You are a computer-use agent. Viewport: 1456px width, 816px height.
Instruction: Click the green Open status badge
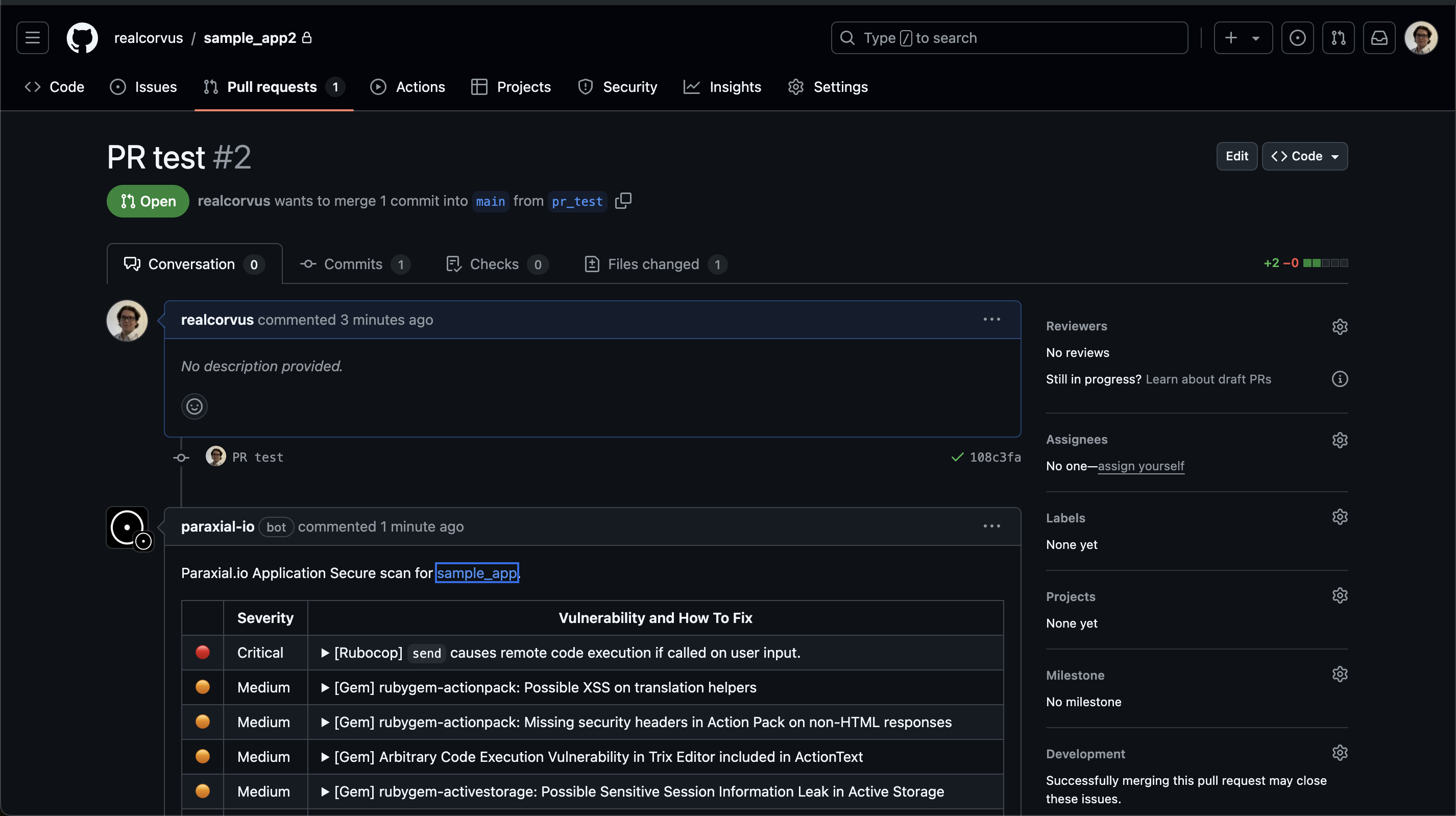pyautogui.click(x=148, y=201)
